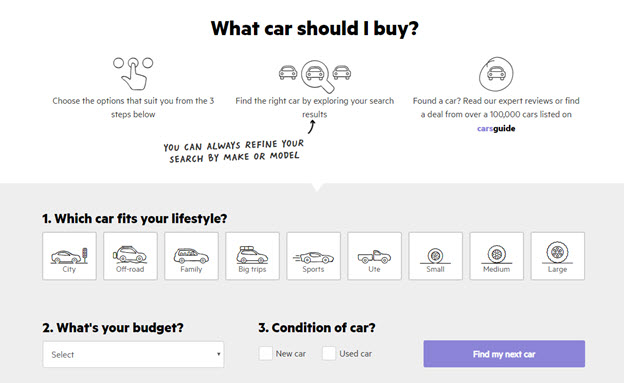Select the Large wheel size tile
The height and width of the screenshot is (383, 624).
558,256
